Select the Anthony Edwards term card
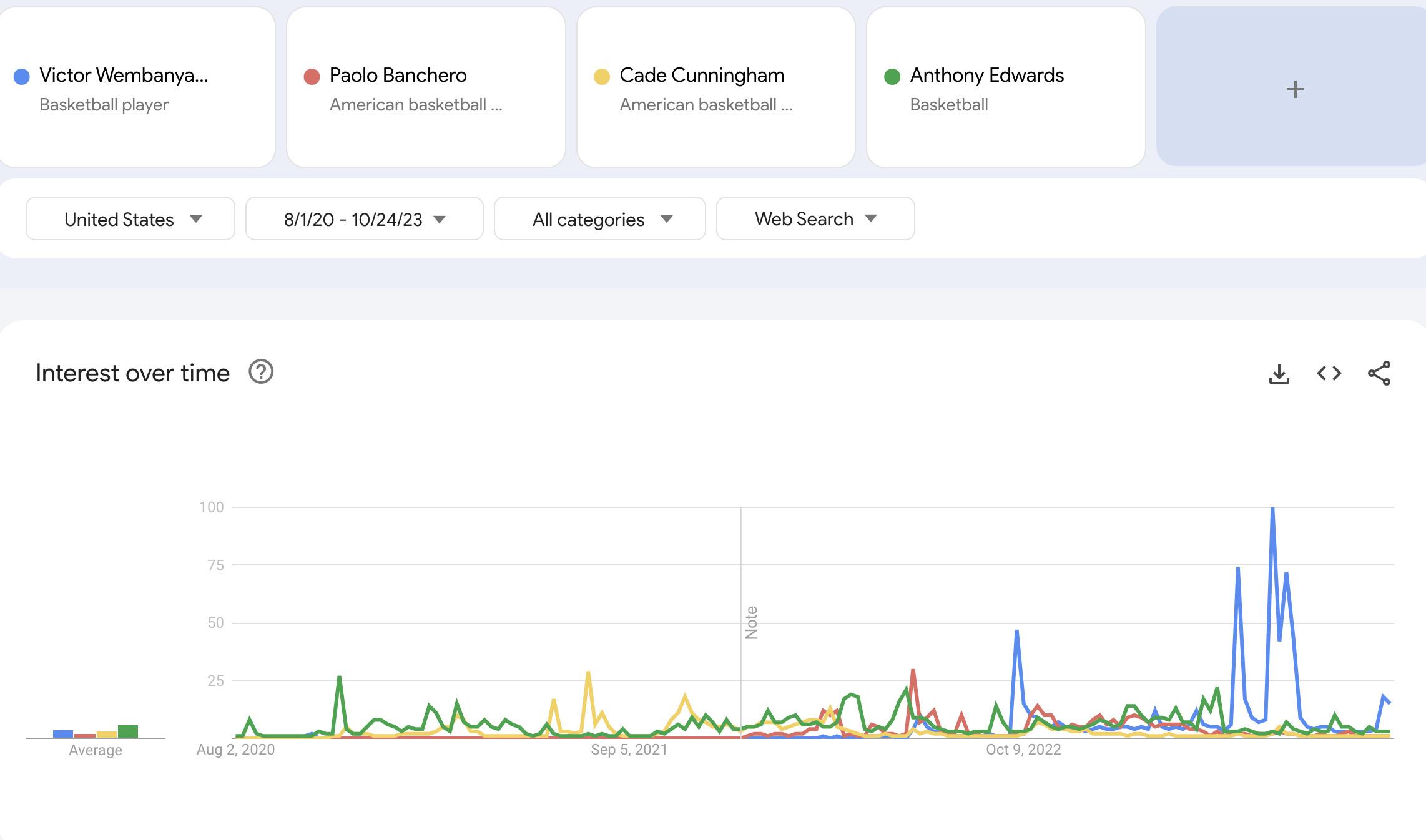 pos(1005,87)
